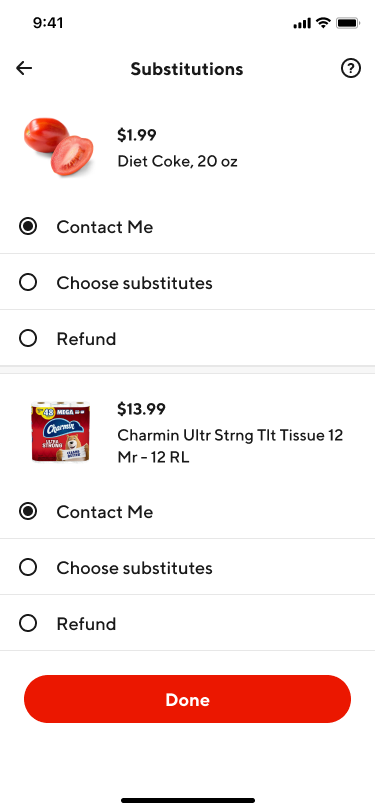Viewport: 375px width, 812px height.
Task: Tap the red Done button
Action: pos(188,699)
